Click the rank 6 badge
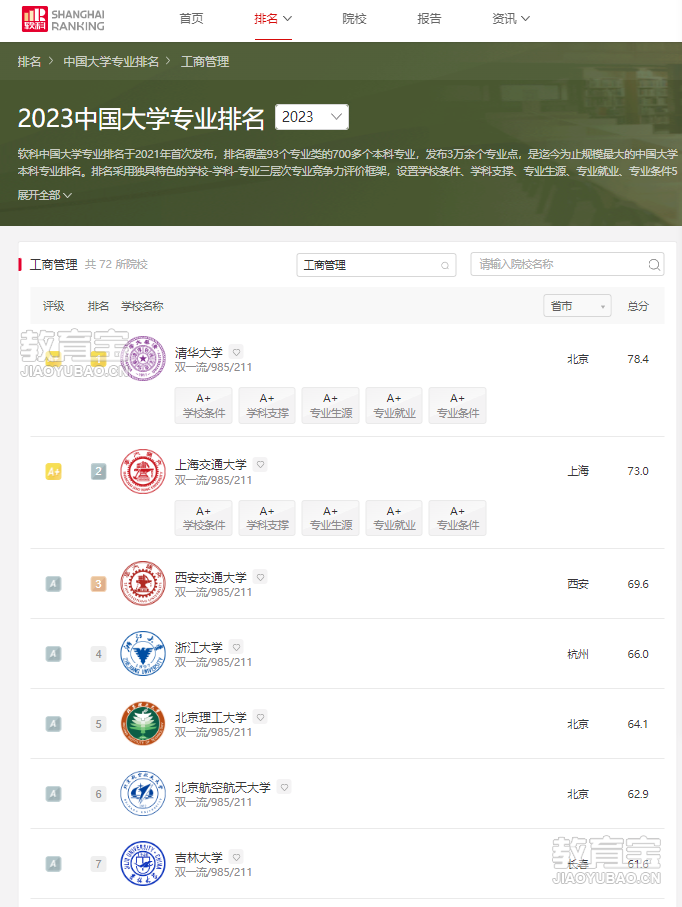682x907 pixels. tap(98, 794)
